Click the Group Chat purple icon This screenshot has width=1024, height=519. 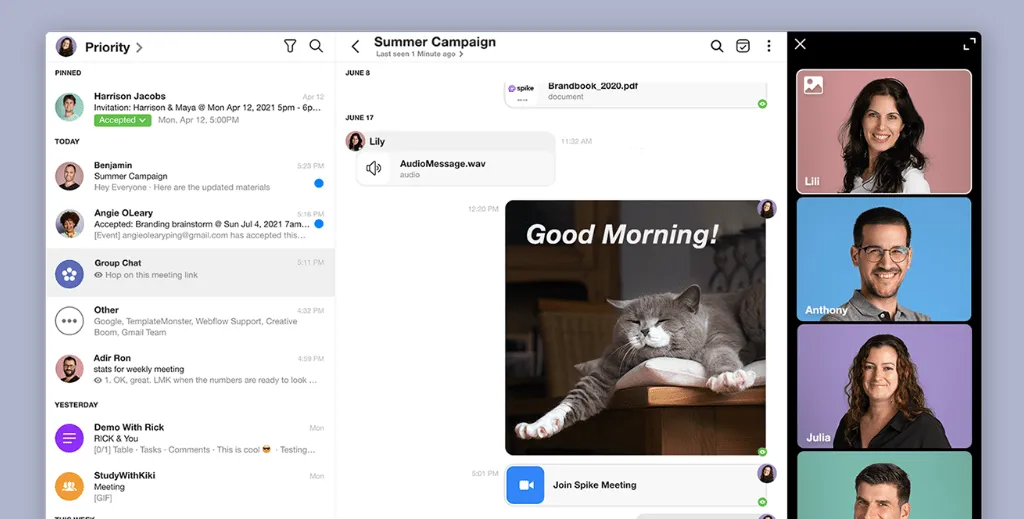[69, 274]
